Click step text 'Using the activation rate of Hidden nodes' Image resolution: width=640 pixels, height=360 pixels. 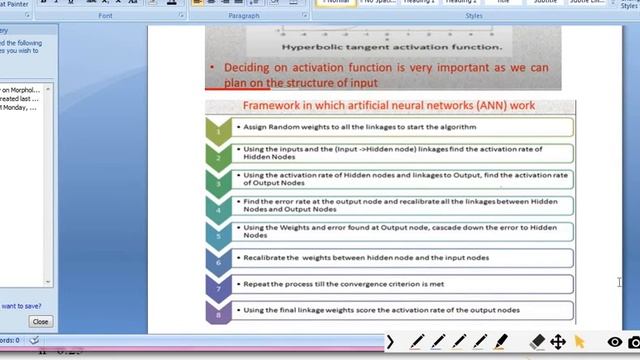pos(405,179)
